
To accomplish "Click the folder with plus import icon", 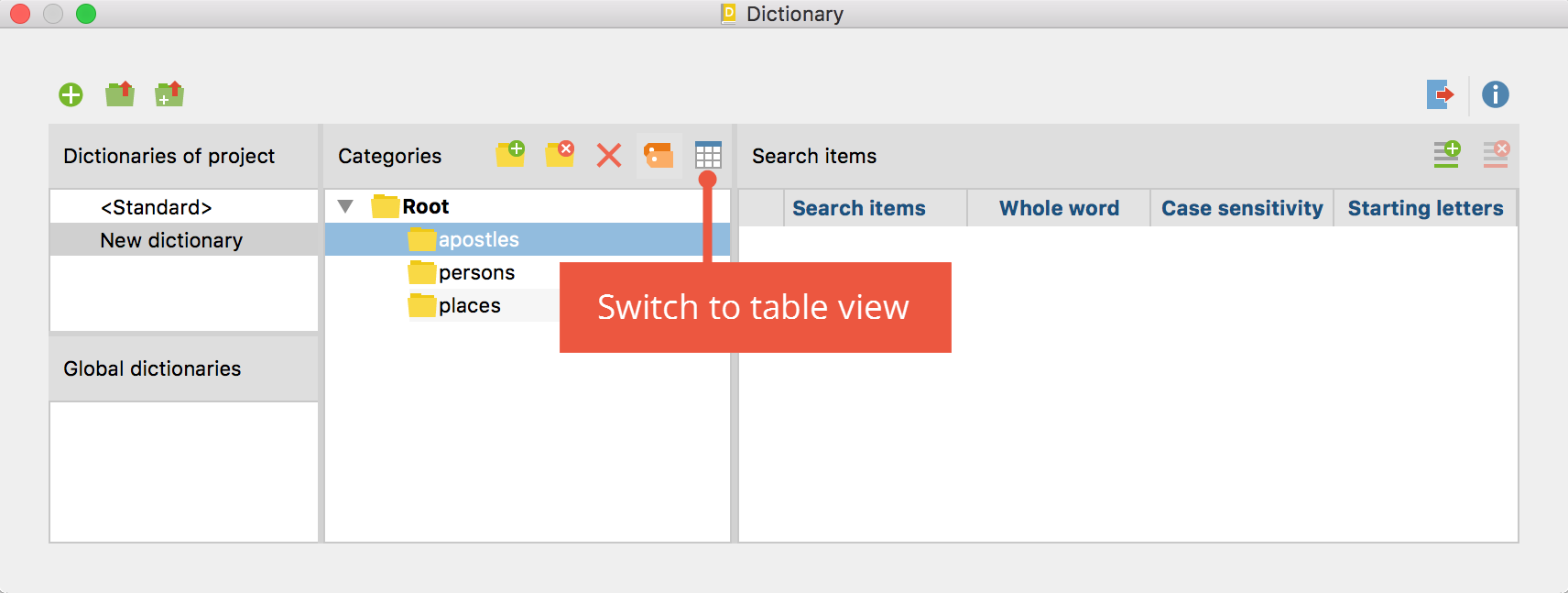I will pyautogui.click(x=169, y=93).
